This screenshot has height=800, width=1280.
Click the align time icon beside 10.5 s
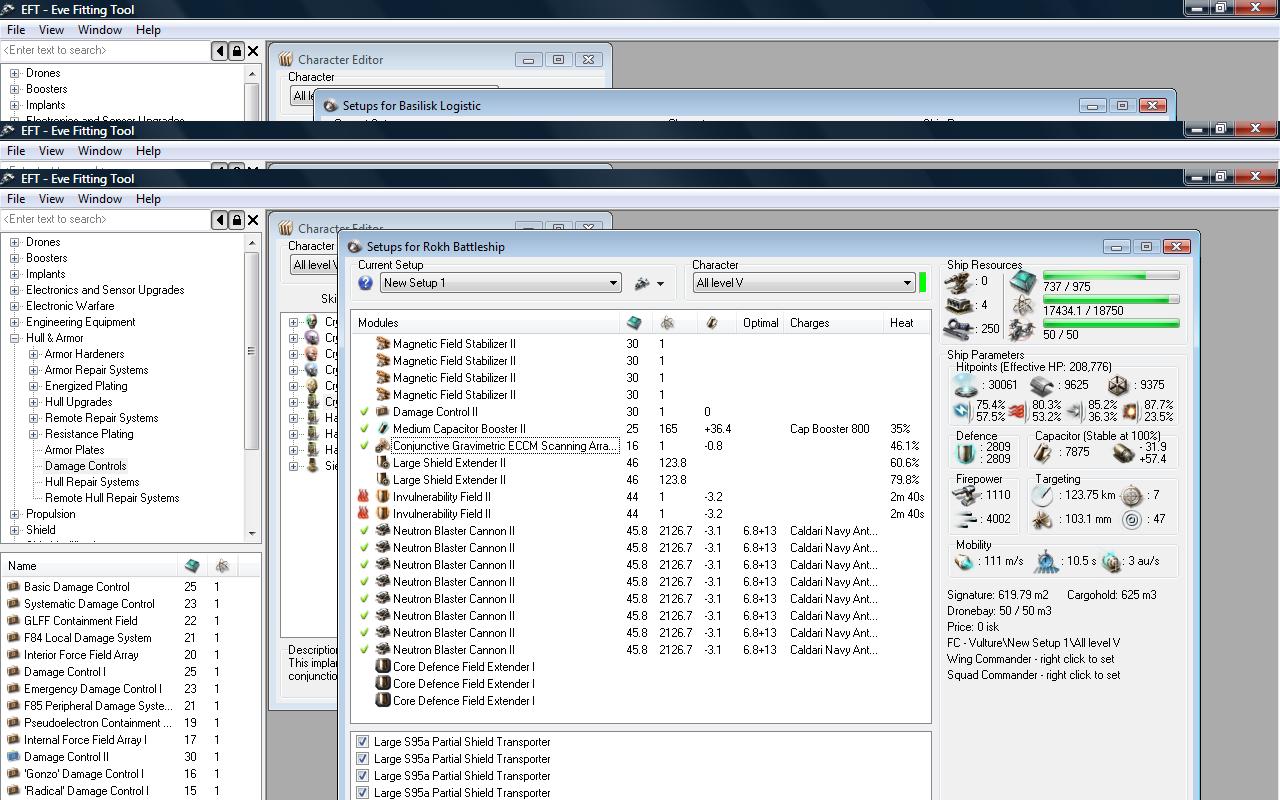point(1046,561)
